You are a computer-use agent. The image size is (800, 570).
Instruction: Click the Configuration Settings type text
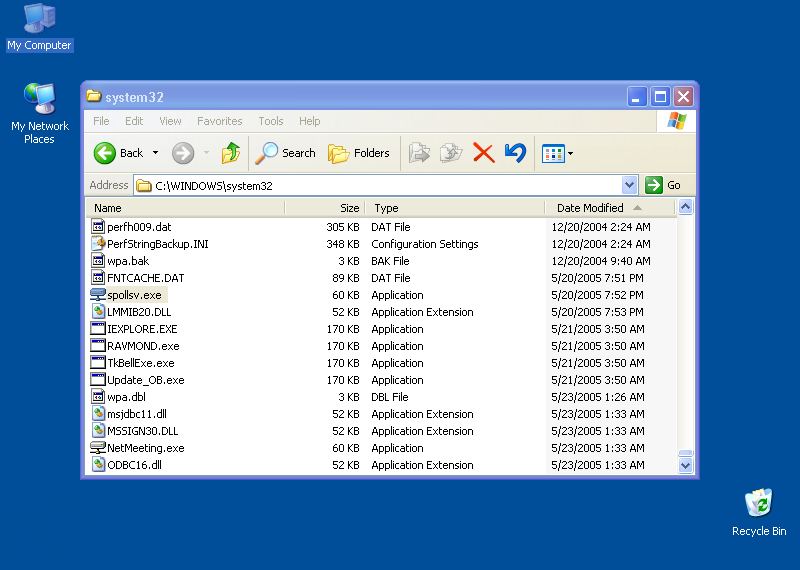(x=425, y=244)
